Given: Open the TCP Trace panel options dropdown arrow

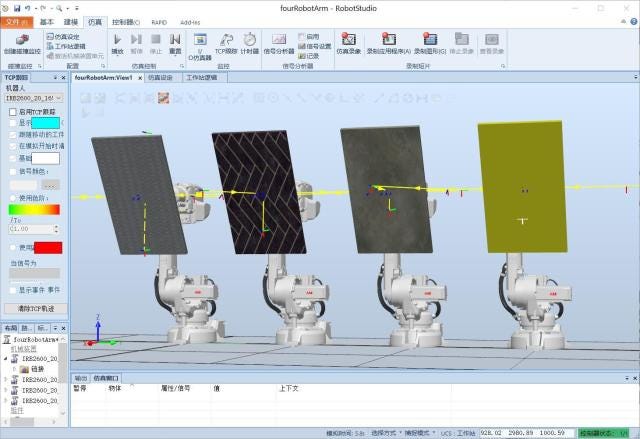Looking at the screenshot, I should click(56, 78).
